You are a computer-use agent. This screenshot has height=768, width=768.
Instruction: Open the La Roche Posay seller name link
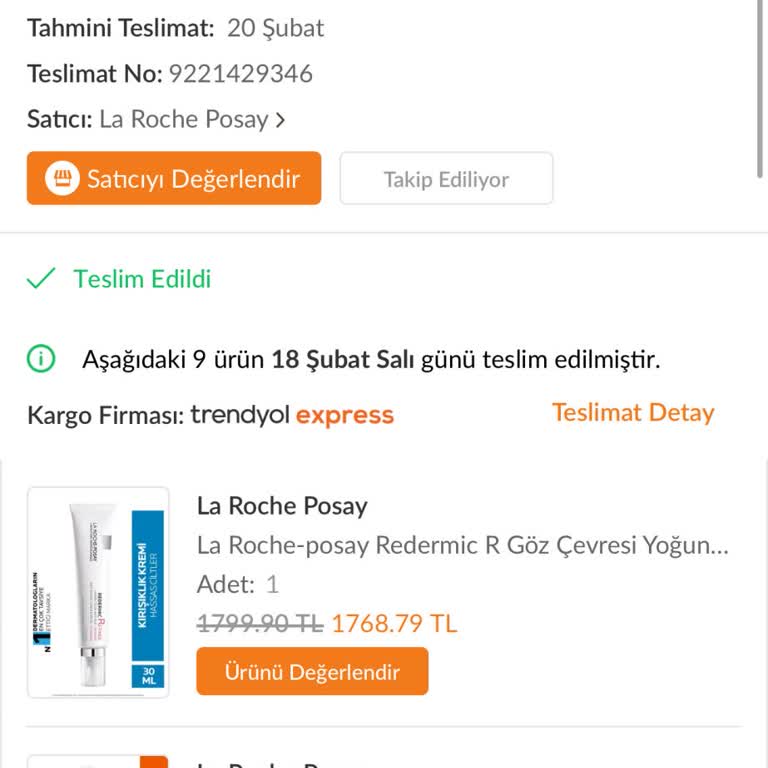coord(184,120)
